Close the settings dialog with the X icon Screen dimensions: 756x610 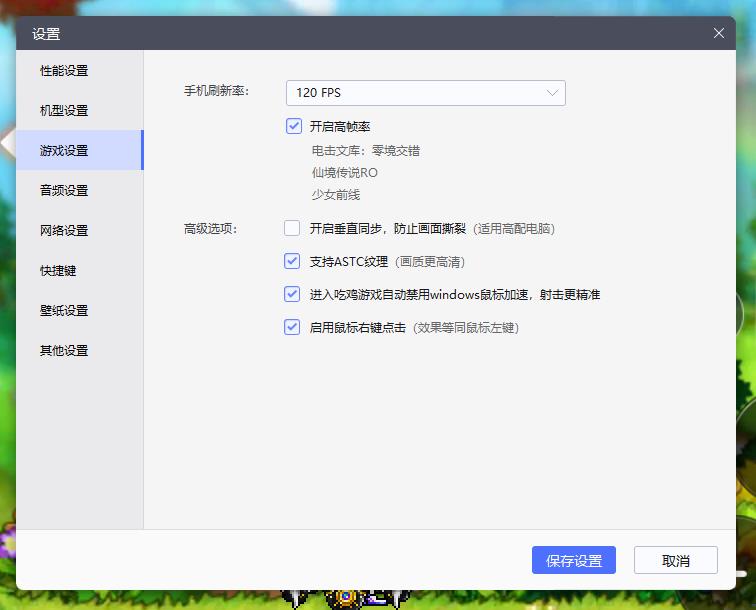[719, 33]
